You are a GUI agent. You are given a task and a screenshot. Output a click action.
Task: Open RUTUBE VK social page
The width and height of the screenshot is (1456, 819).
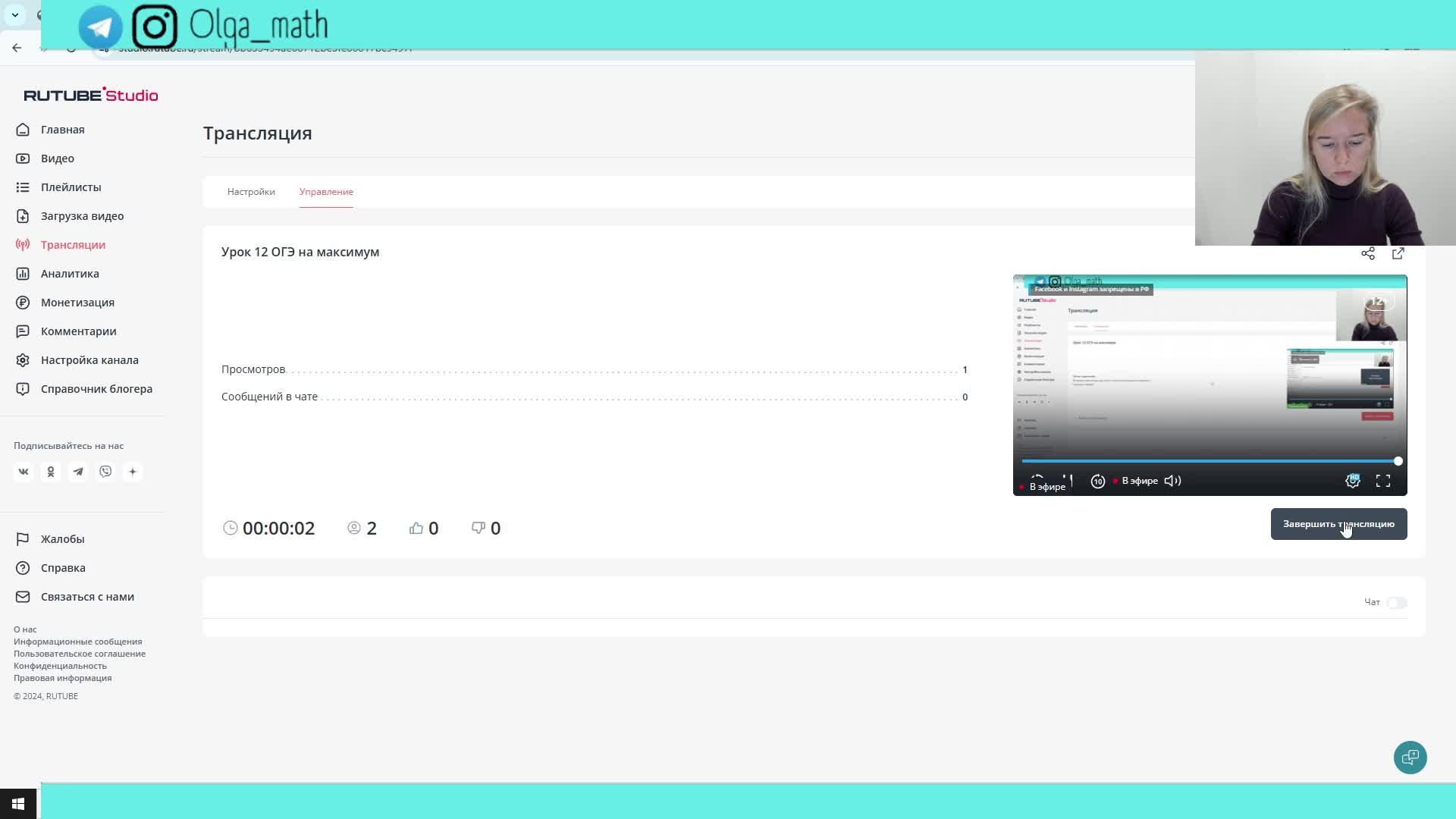pos(24,472)
